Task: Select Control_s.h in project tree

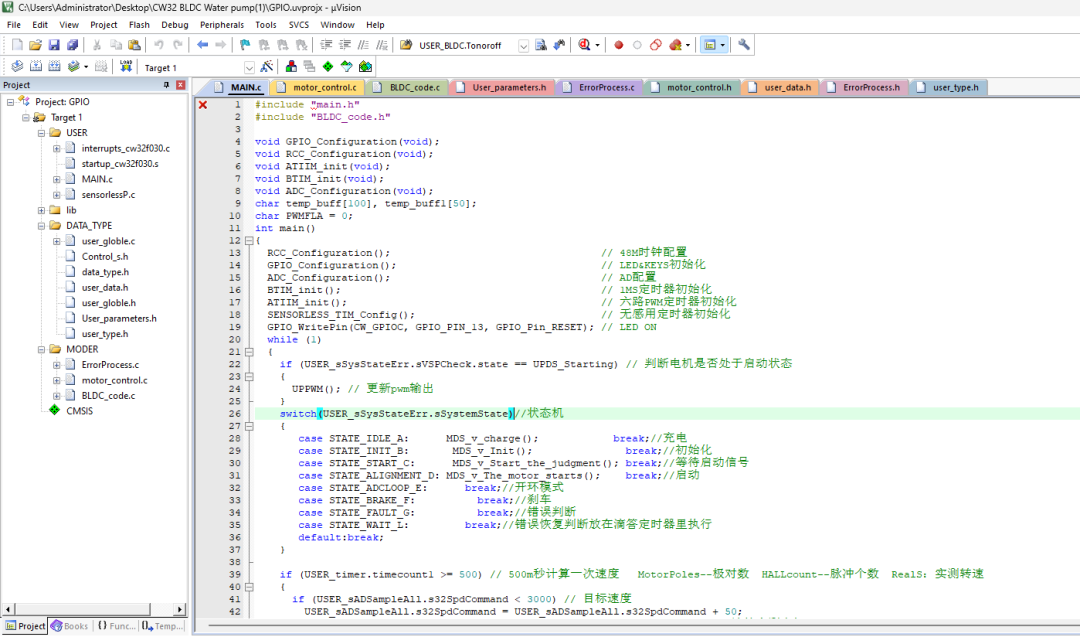Action: [x=105, y=257]
